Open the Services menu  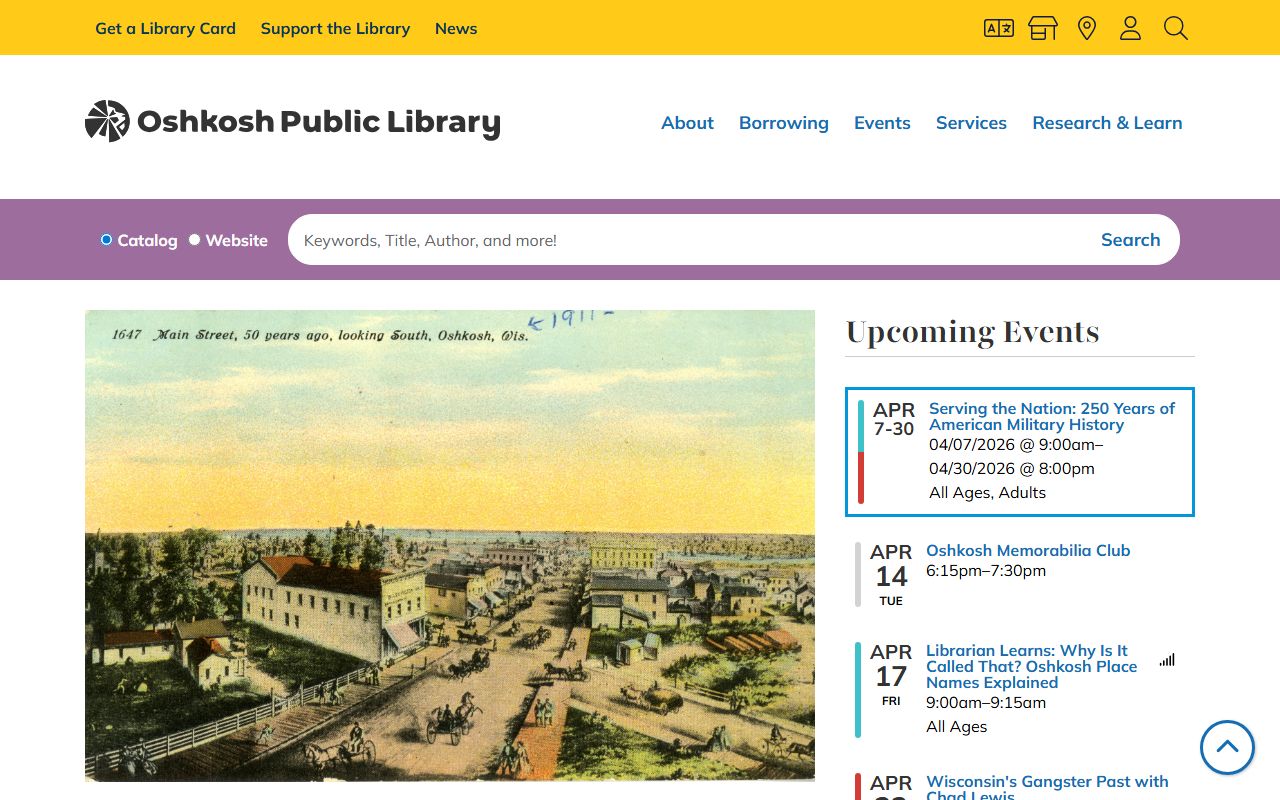click(971, 123)
